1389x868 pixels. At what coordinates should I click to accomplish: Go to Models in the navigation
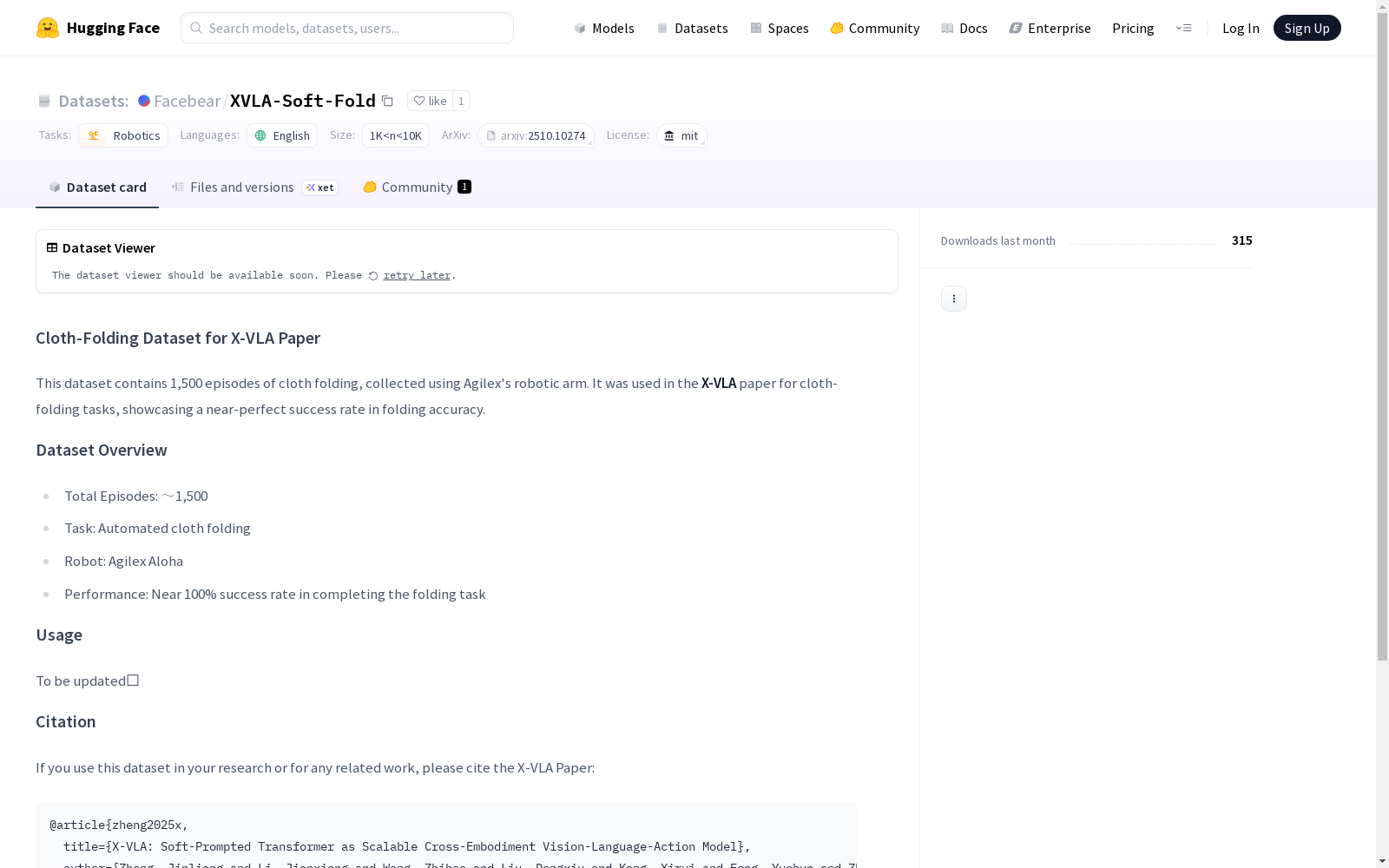pyautogui.click(x=604, y=28)
